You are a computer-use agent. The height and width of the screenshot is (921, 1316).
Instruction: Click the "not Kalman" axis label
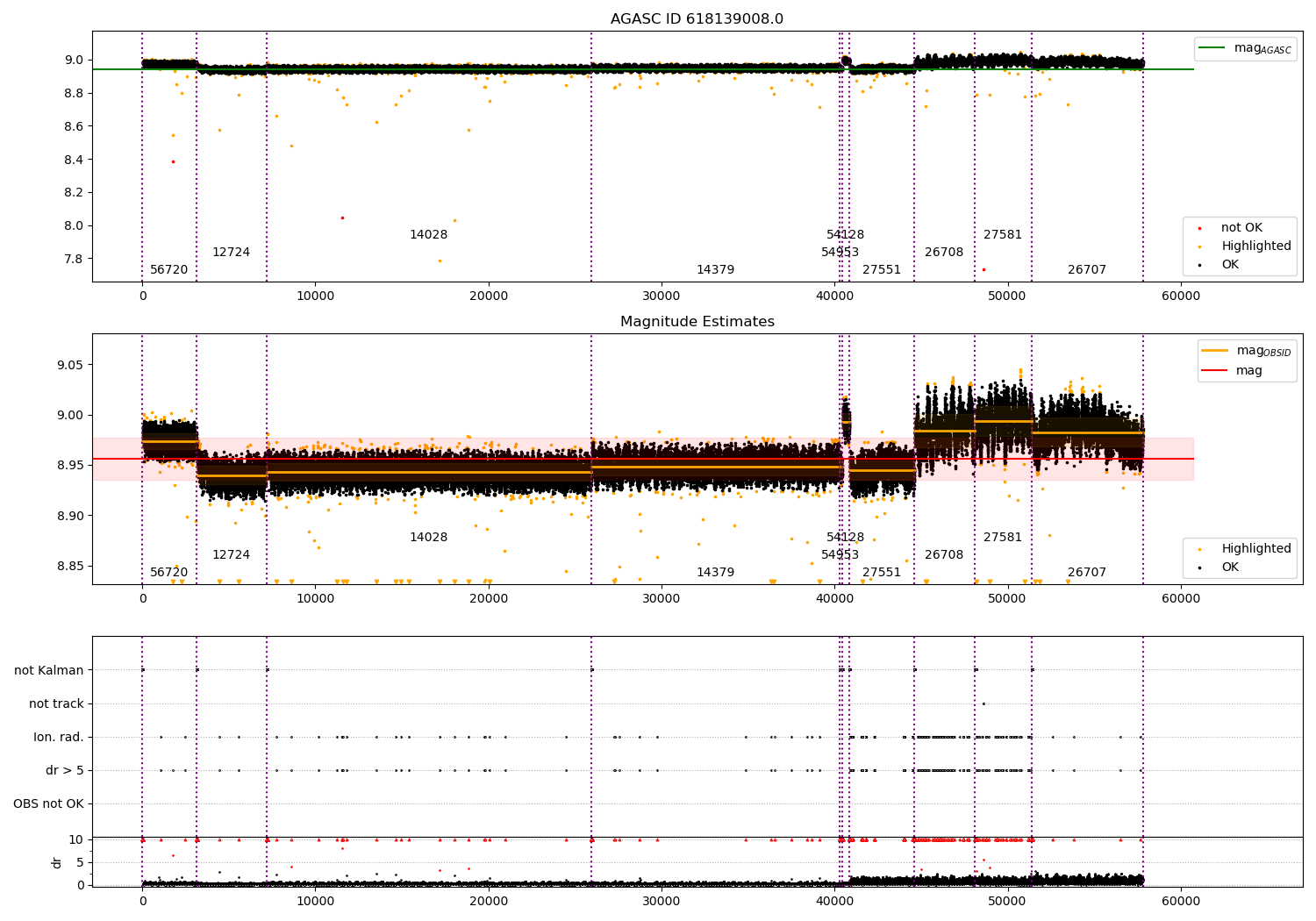click(49, 670)
